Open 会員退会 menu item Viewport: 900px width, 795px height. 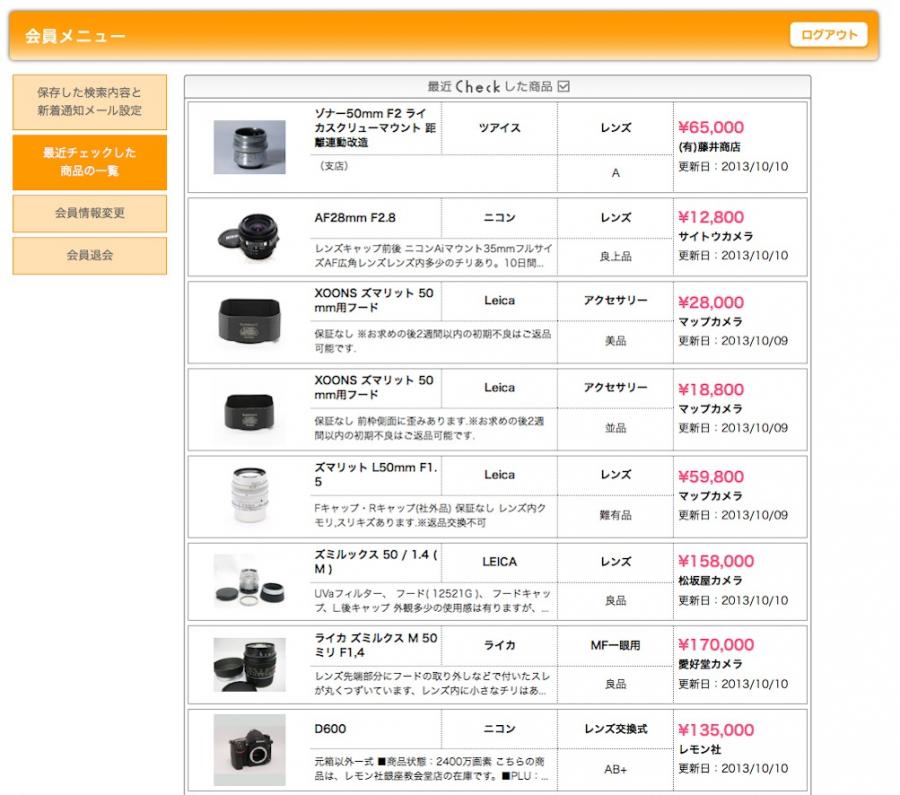[x=90, y=255]
